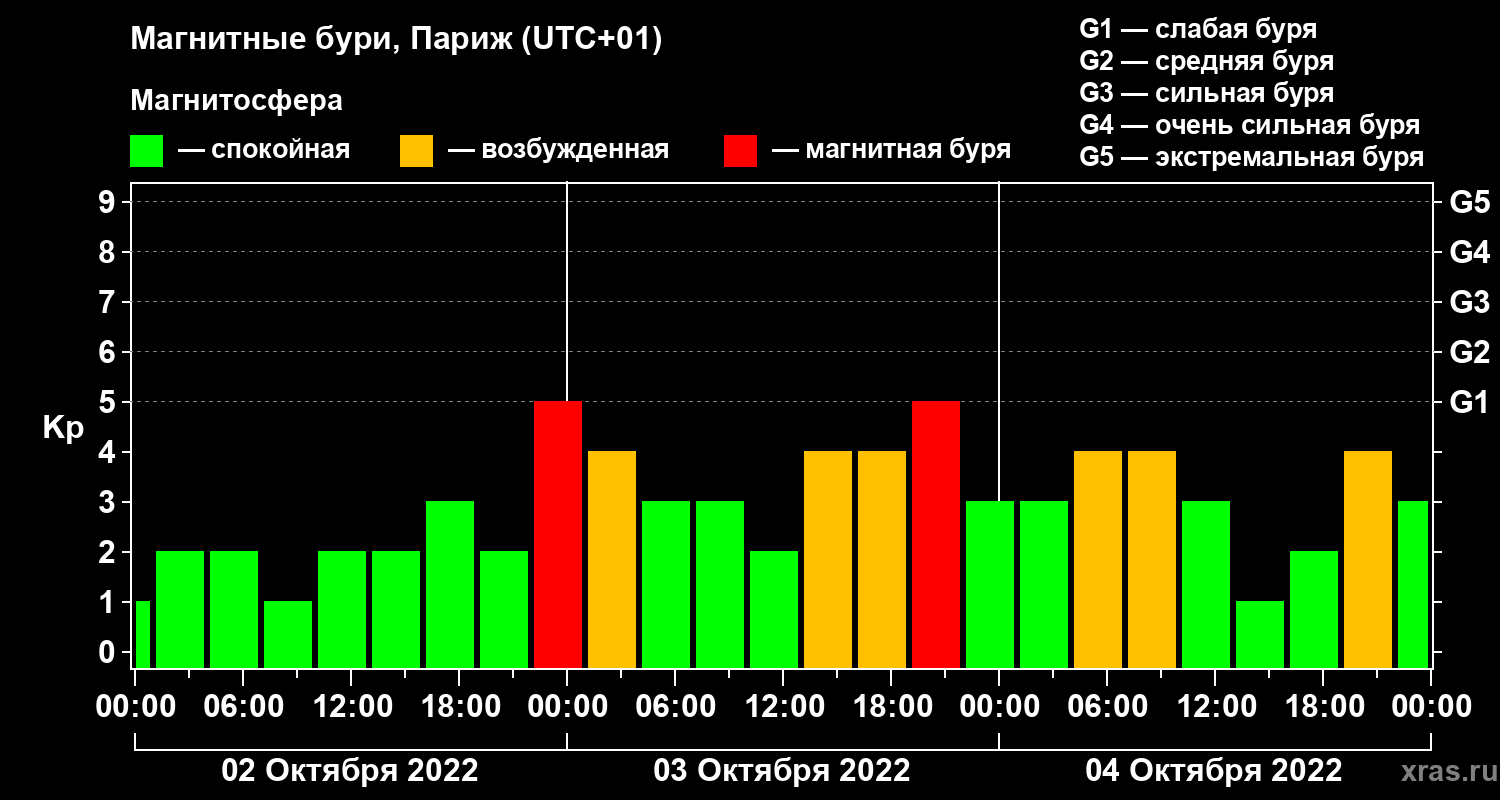
Task: Click the green спокойная legend swatch
Action: (147, 151)
